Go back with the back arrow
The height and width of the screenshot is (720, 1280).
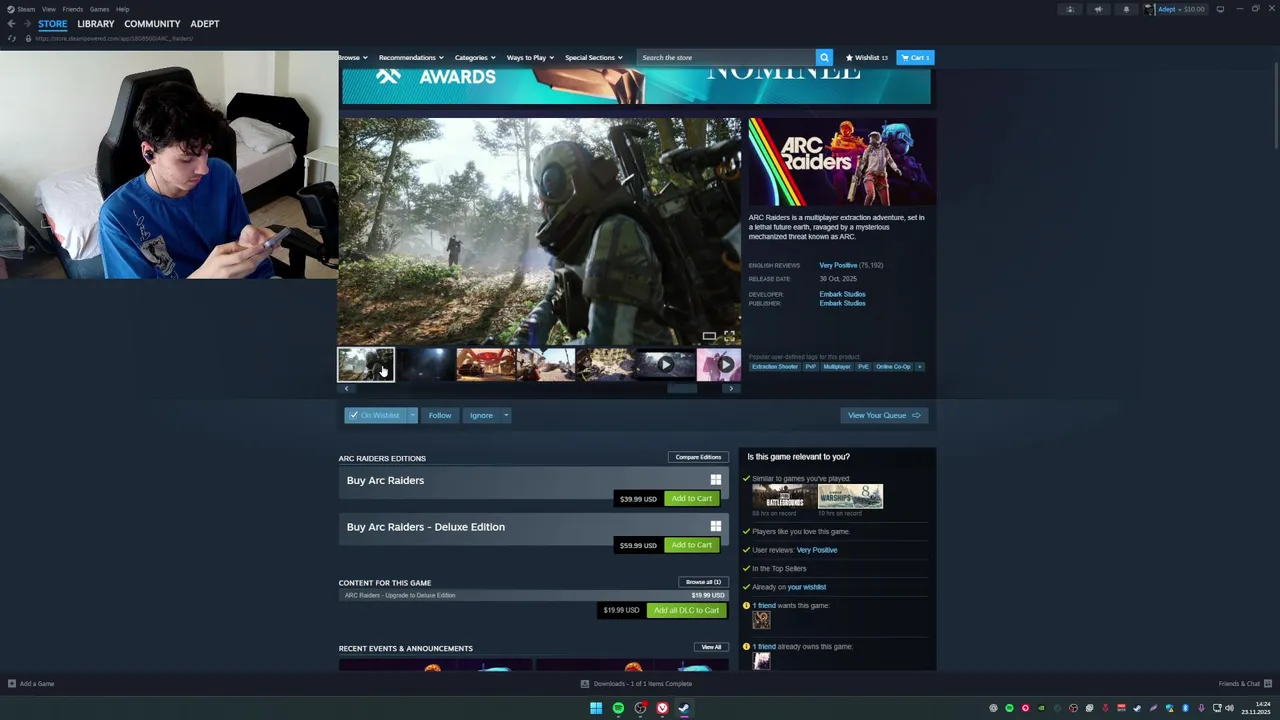(x=11, y=24)
